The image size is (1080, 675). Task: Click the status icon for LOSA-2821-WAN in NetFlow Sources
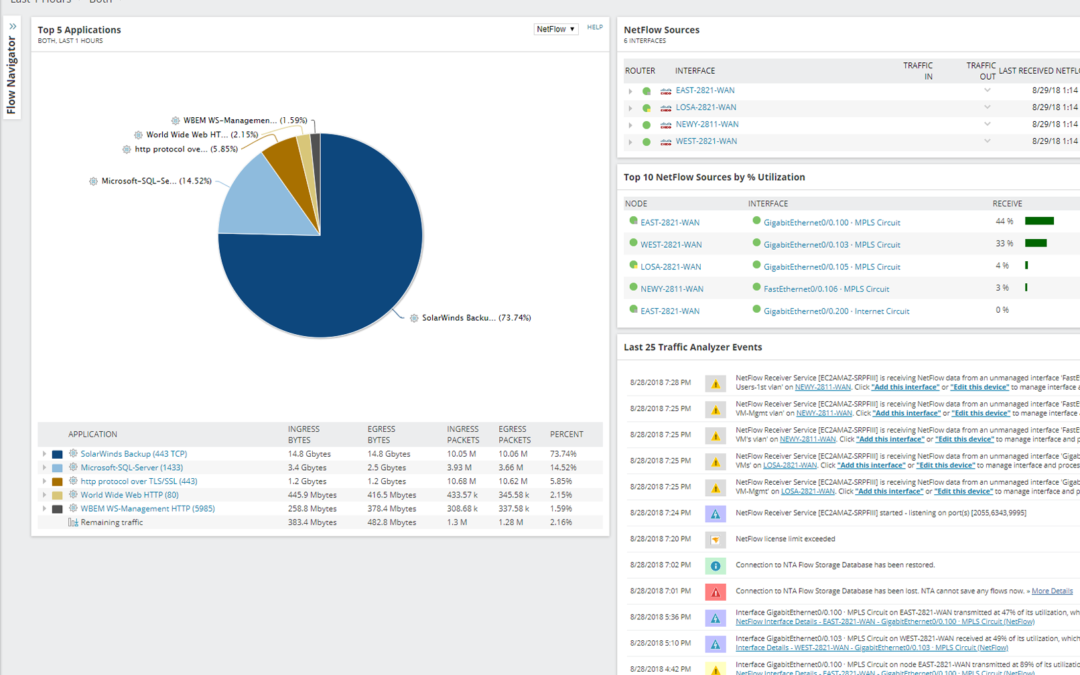click(646, 108)
